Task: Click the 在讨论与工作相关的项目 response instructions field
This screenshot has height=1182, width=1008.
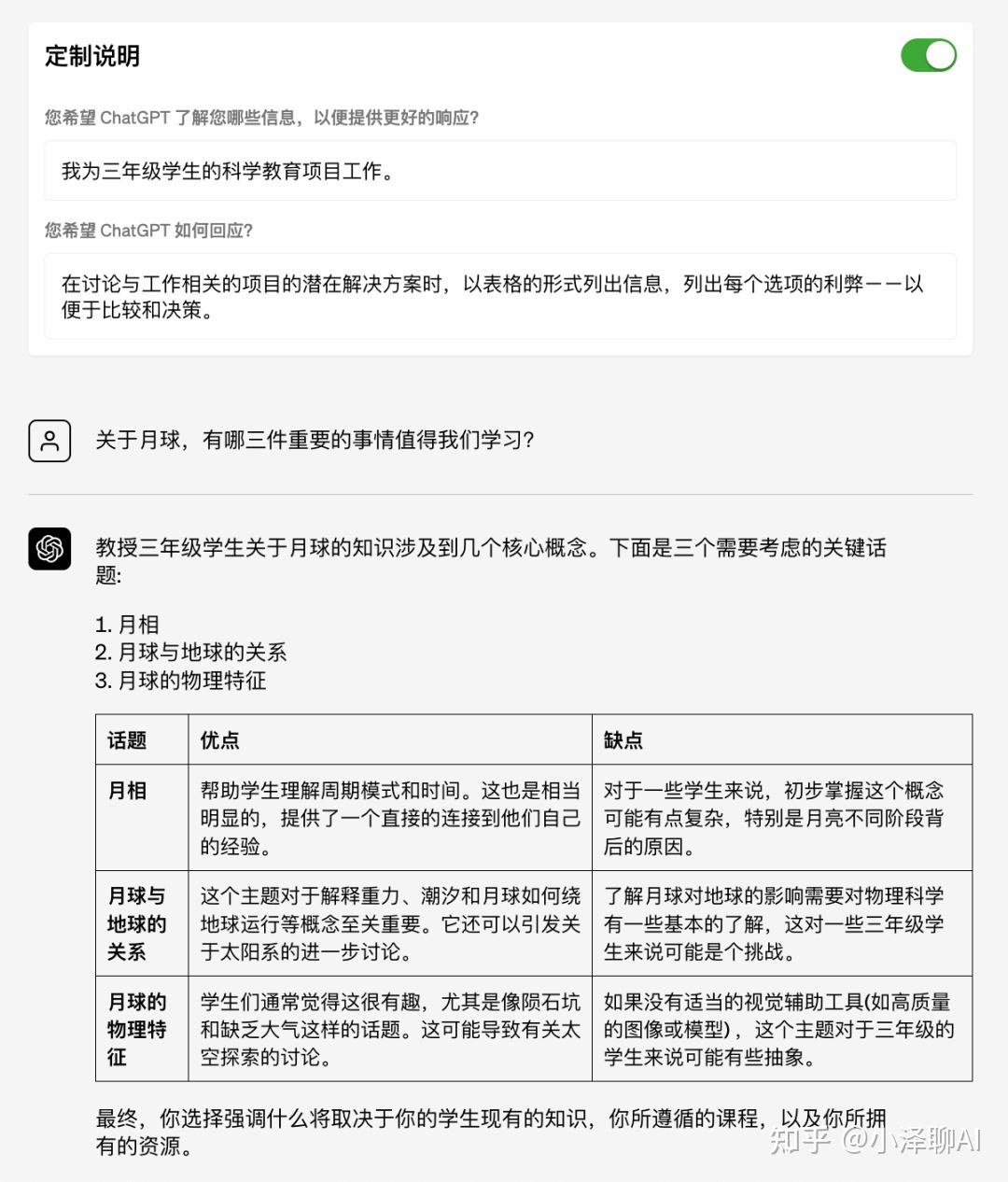Action: pos(500,297)
